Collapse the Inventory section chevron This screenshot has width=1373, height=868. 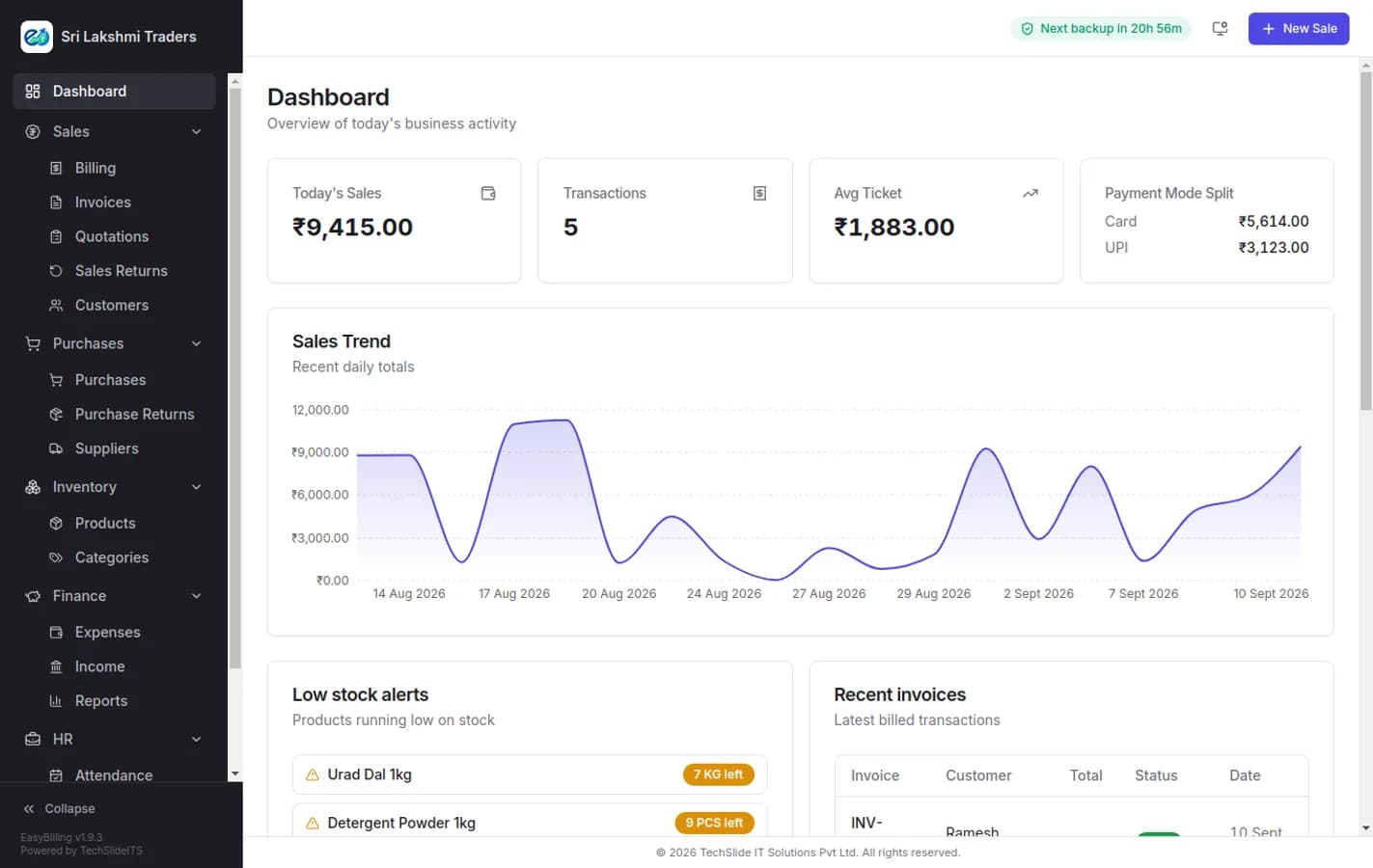click(196, 487)
